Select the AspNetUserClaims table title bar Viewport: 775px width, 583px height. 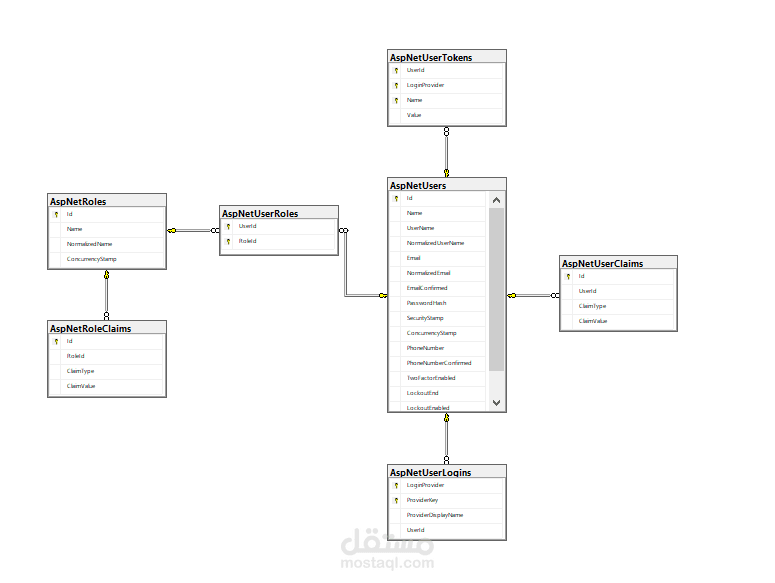tap(618, 263)
